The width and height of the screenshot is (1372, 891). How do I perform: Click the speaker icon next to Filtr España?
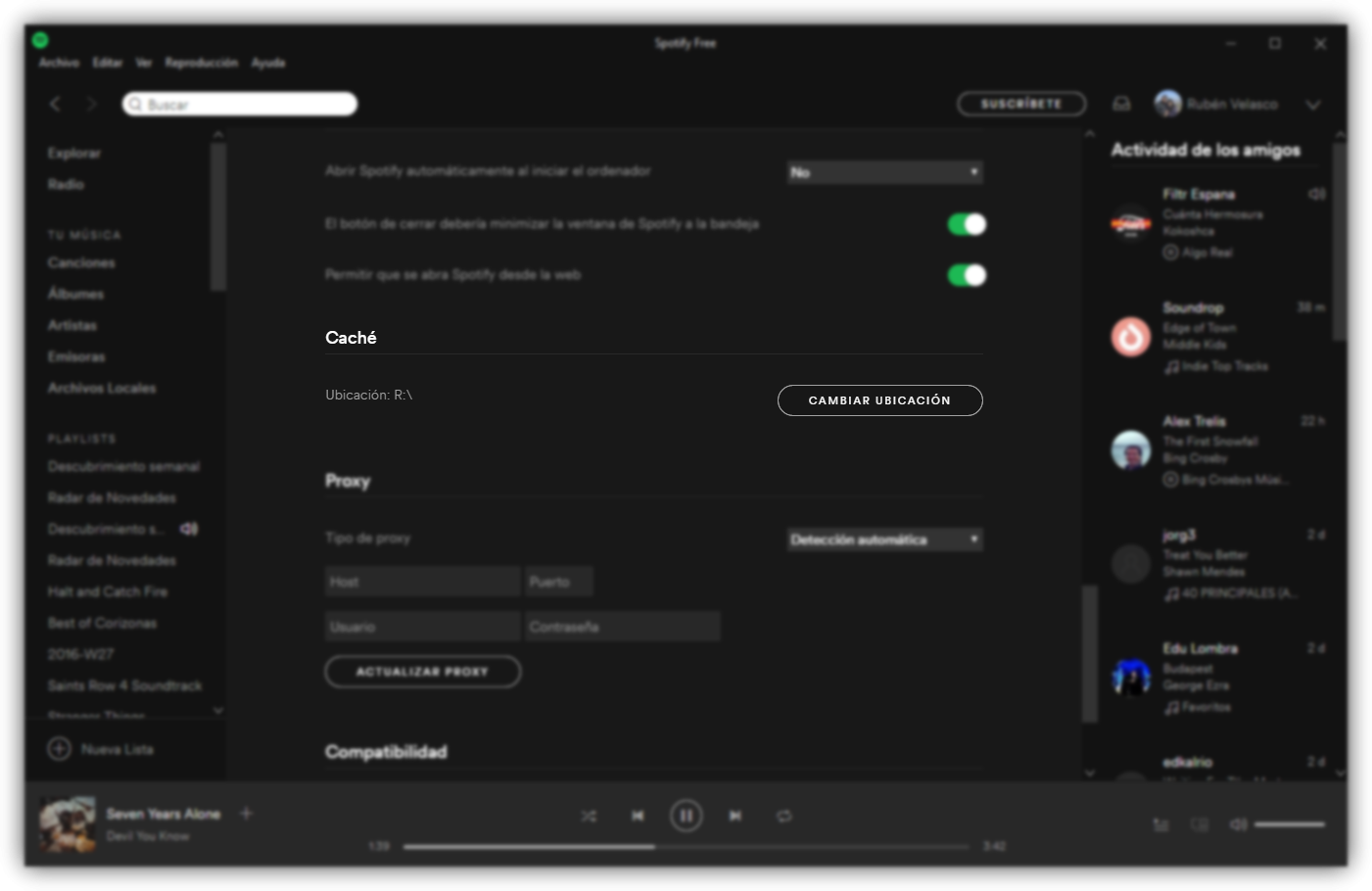[1316, 194]
